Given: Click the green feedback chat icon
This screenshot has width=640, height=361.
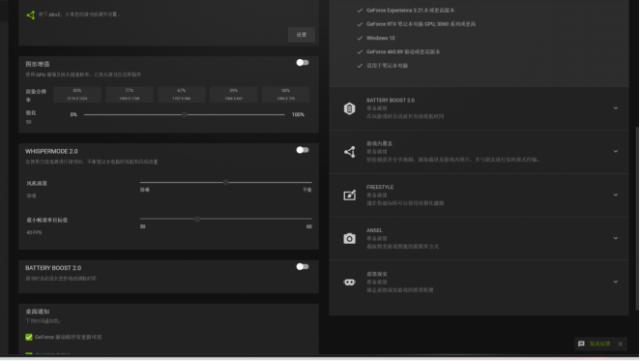Looking at the screenshot, I should coord(581,344).
